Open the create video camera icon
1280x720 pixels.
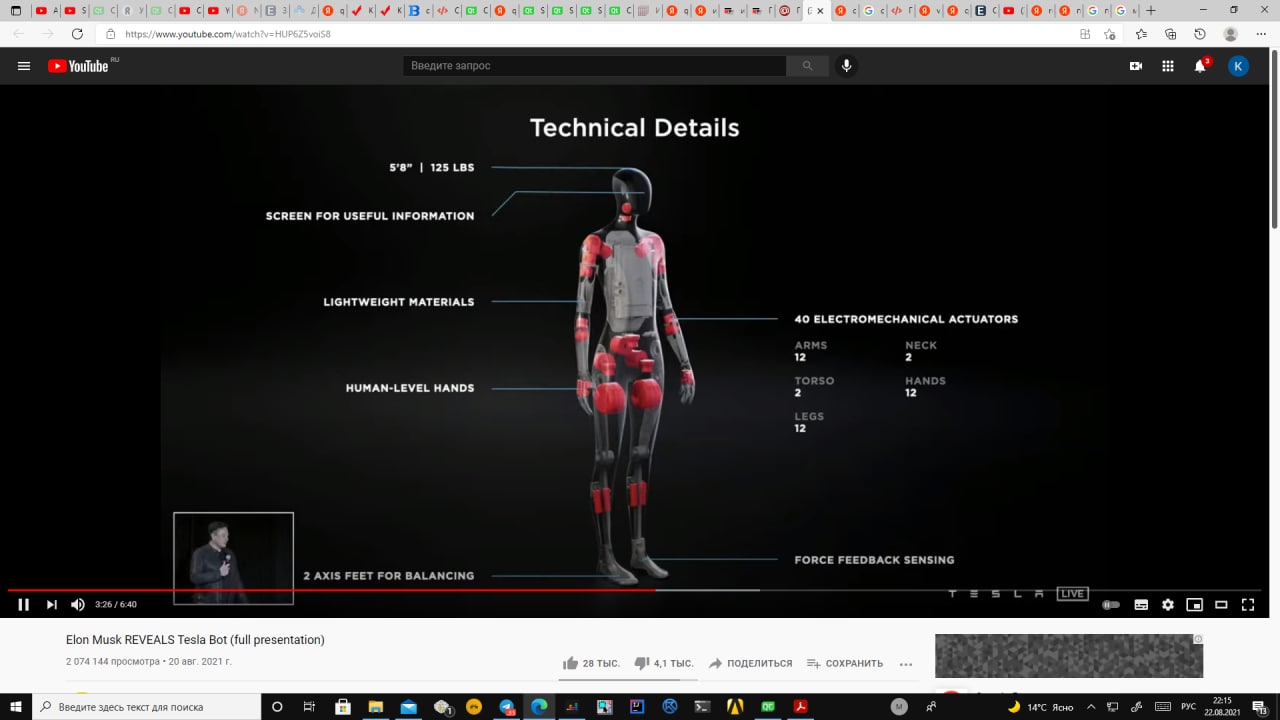coord(1136,66)
